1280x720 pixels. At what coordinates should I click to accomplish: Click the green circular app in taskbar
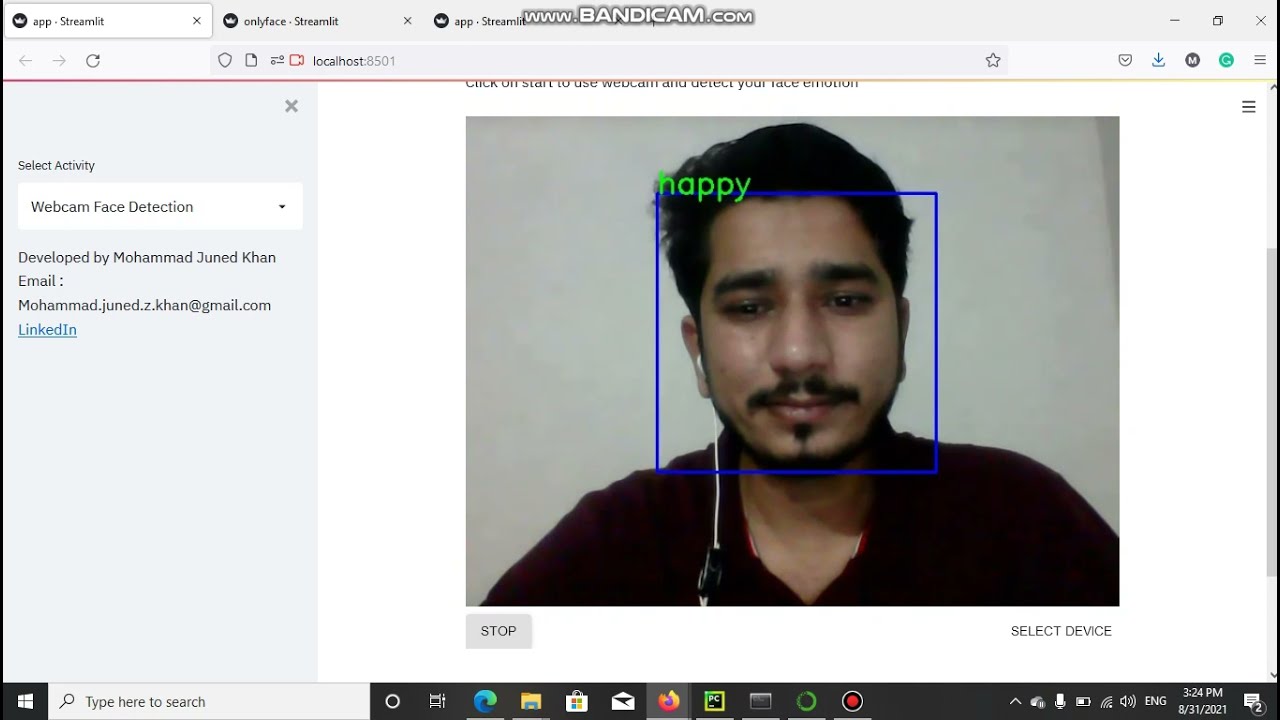(x=807, y=701)
